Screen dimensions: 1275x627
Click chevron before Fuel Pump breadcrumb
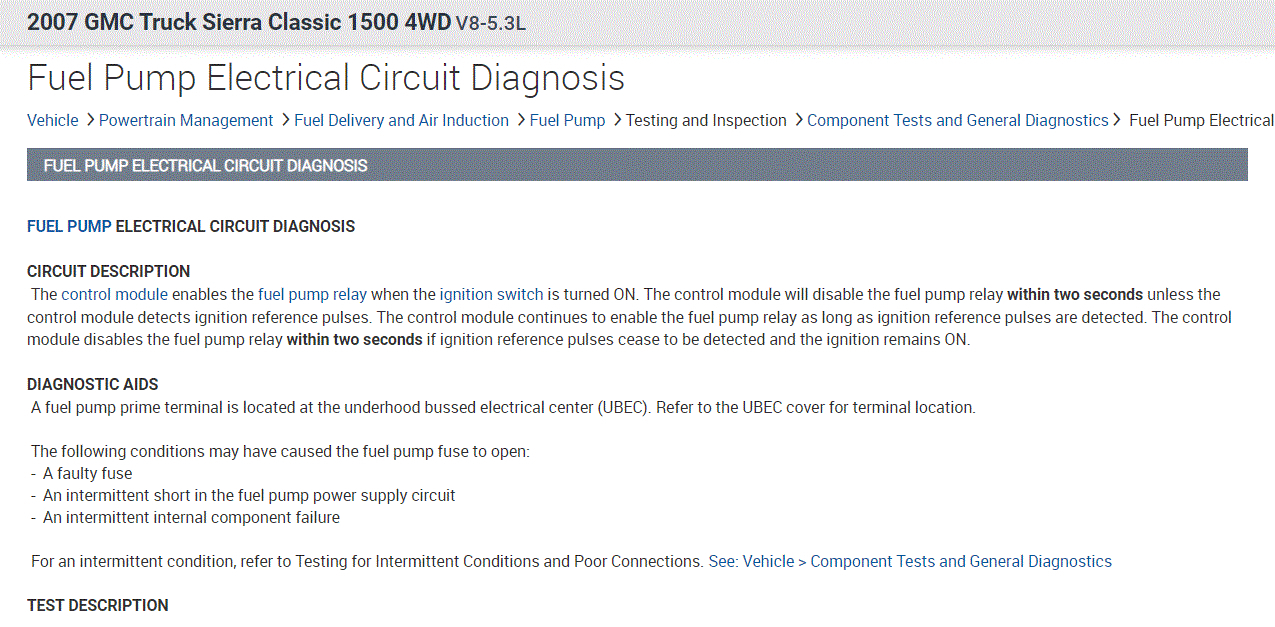521,120
